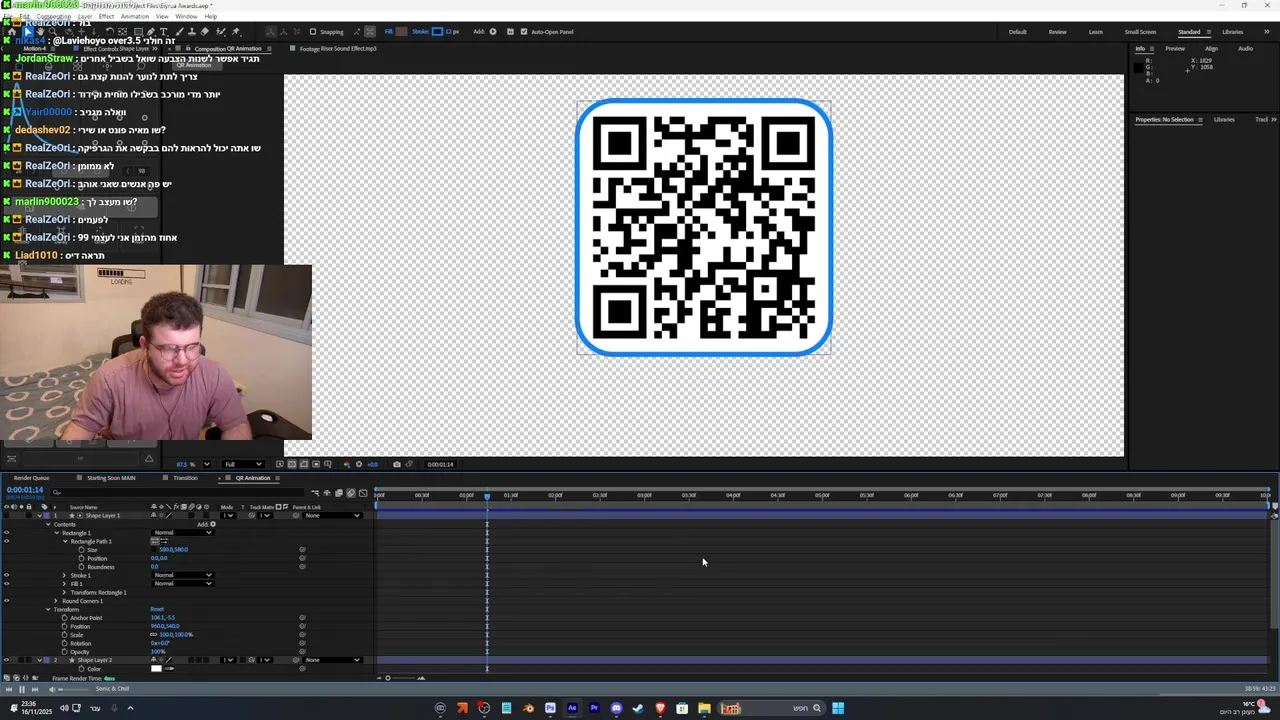Toggle the transparency grid in viewer

292,464
